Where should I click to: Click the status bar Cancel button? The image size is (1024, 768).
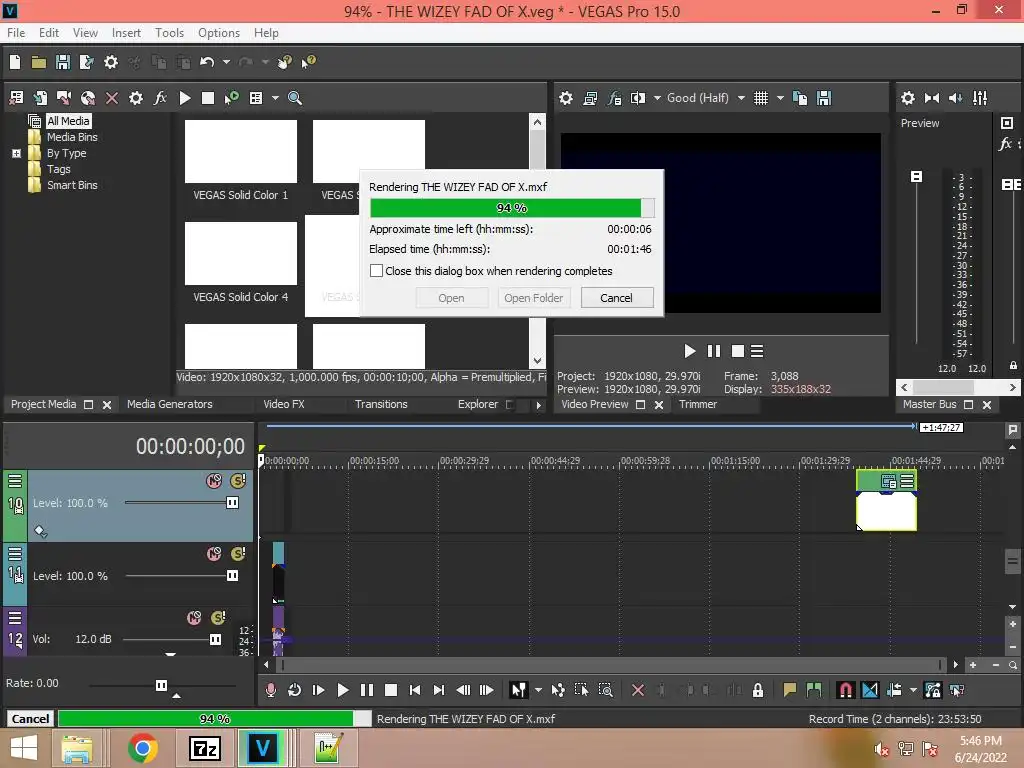pyautogui.click(x=30, y=718)
